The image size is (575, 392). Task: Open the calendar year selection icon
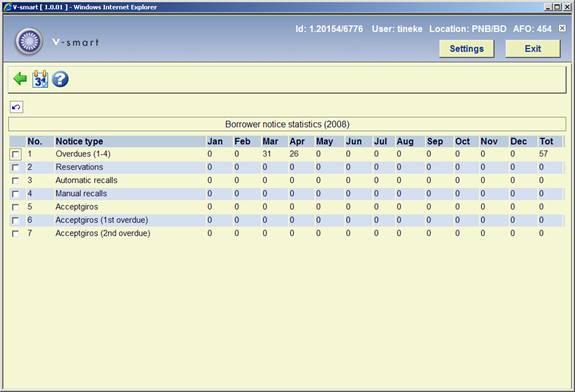[40, 79]
